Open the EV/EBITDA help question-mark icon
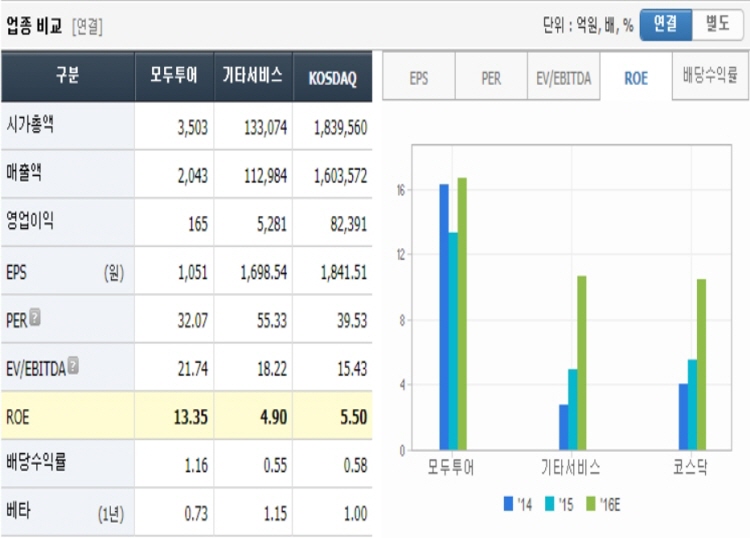Viewport: 750px width, 538px height. pos(73,366)
